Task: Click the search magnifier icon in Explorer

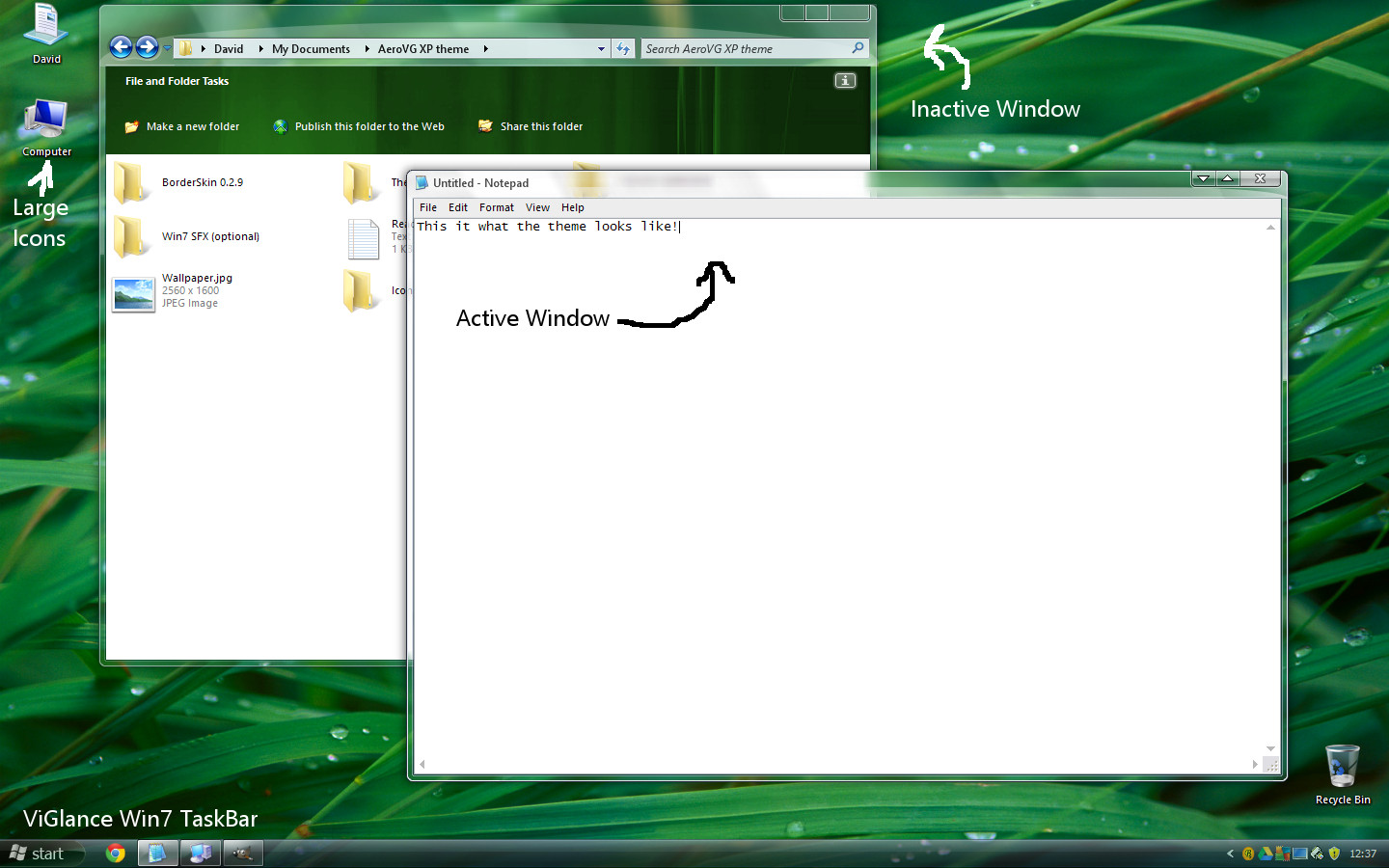Action: click(858, 48)
